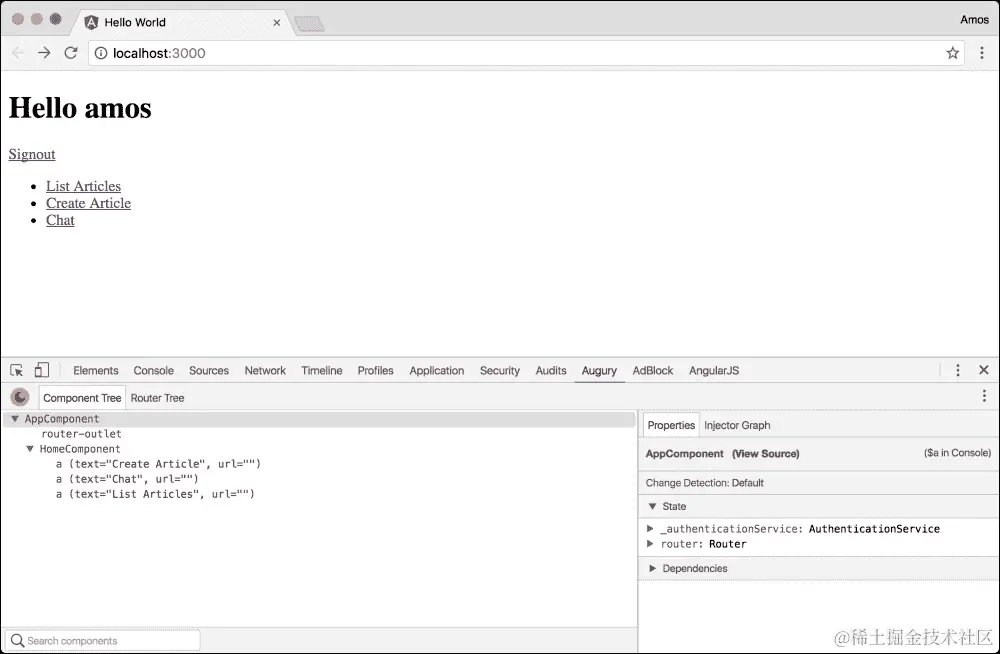1000x654 pixels.
Task: Select the HomeComponent tree row
Action: coord(319,449)
